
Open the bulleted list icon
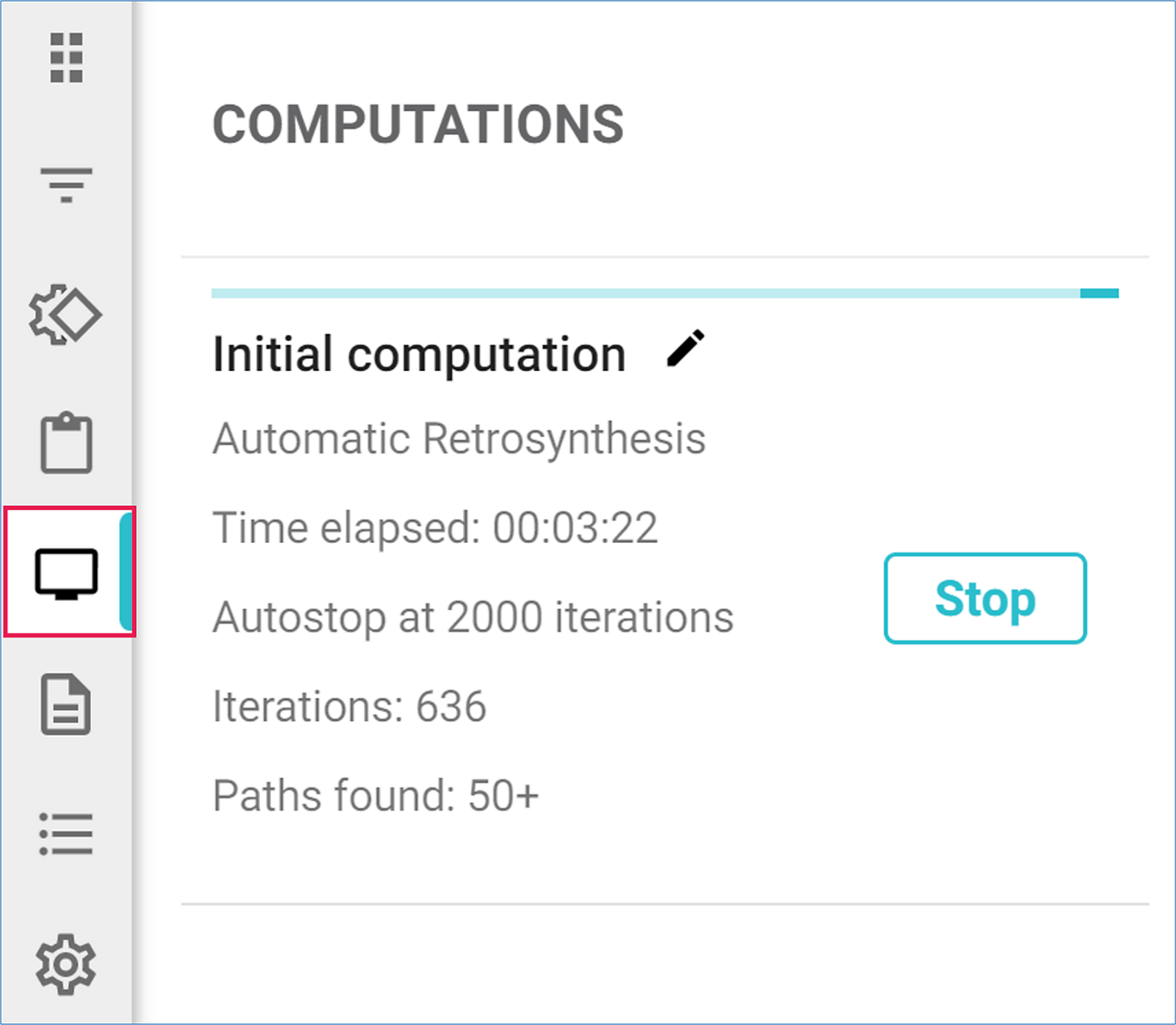click(x=66, y=834)
